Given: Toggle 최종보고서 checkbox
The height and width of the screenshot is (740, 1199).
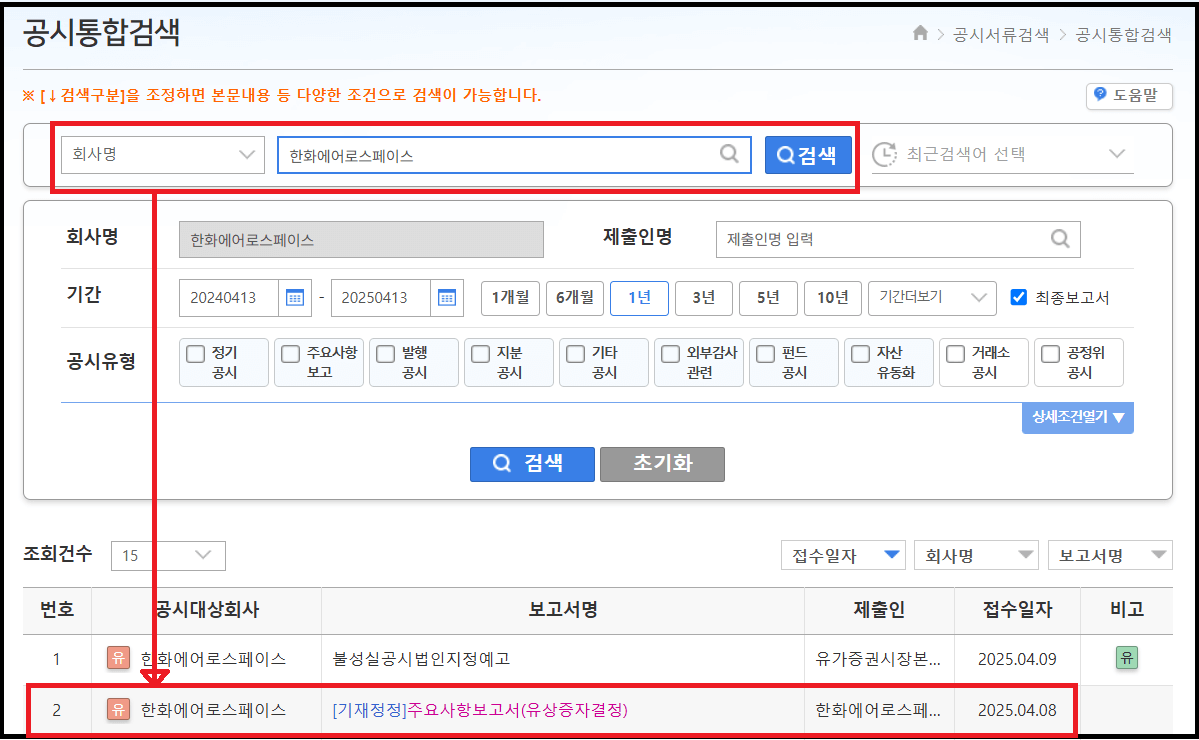Looking at the screenshot, I should pyautogui.click(x=1019, y=297).
